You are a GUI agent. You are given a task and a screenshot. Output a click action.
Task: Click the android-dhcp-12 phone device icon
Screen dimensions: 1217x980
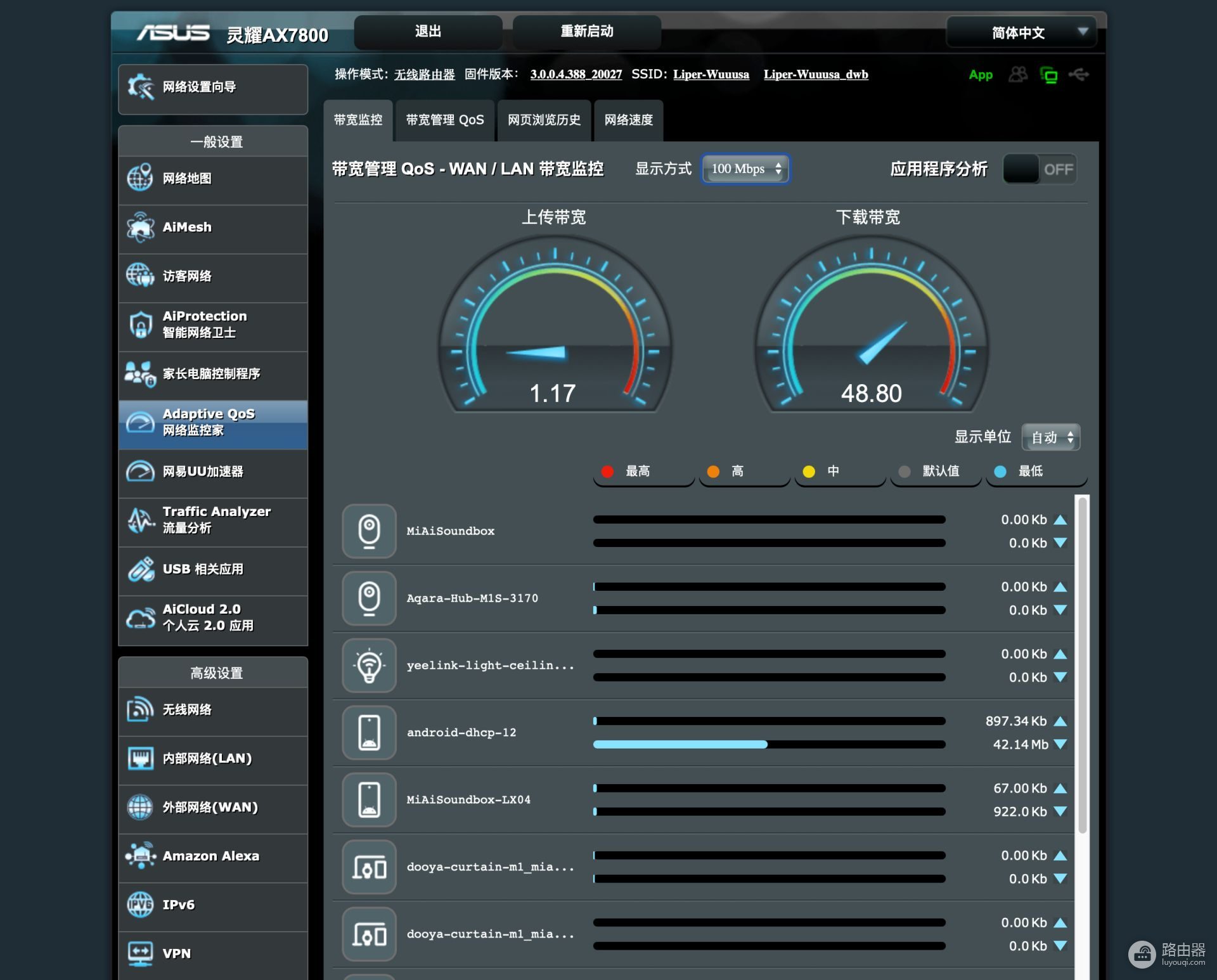pos(369,733)
